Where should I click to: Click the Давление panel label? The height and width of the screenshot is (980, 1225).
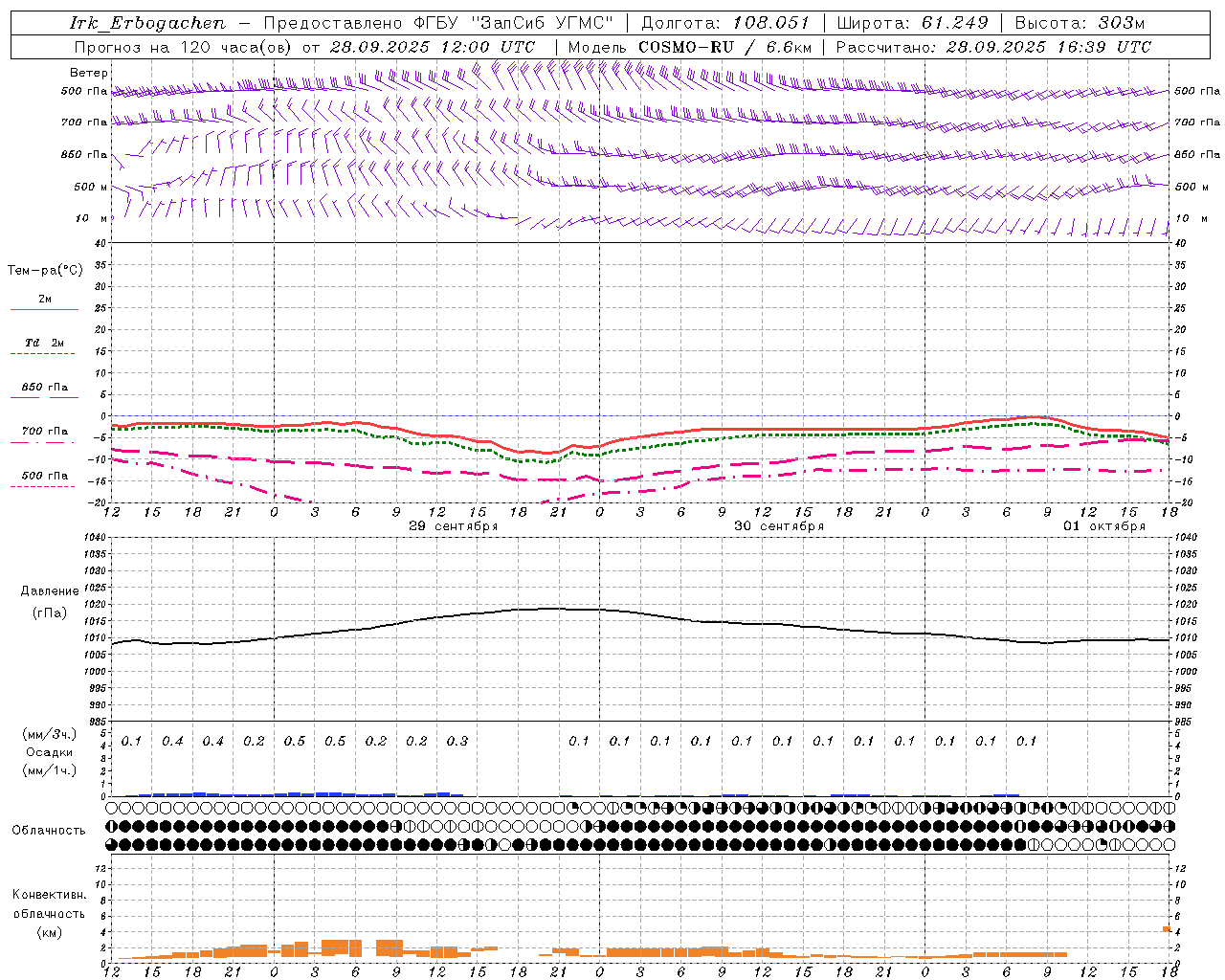50,591
